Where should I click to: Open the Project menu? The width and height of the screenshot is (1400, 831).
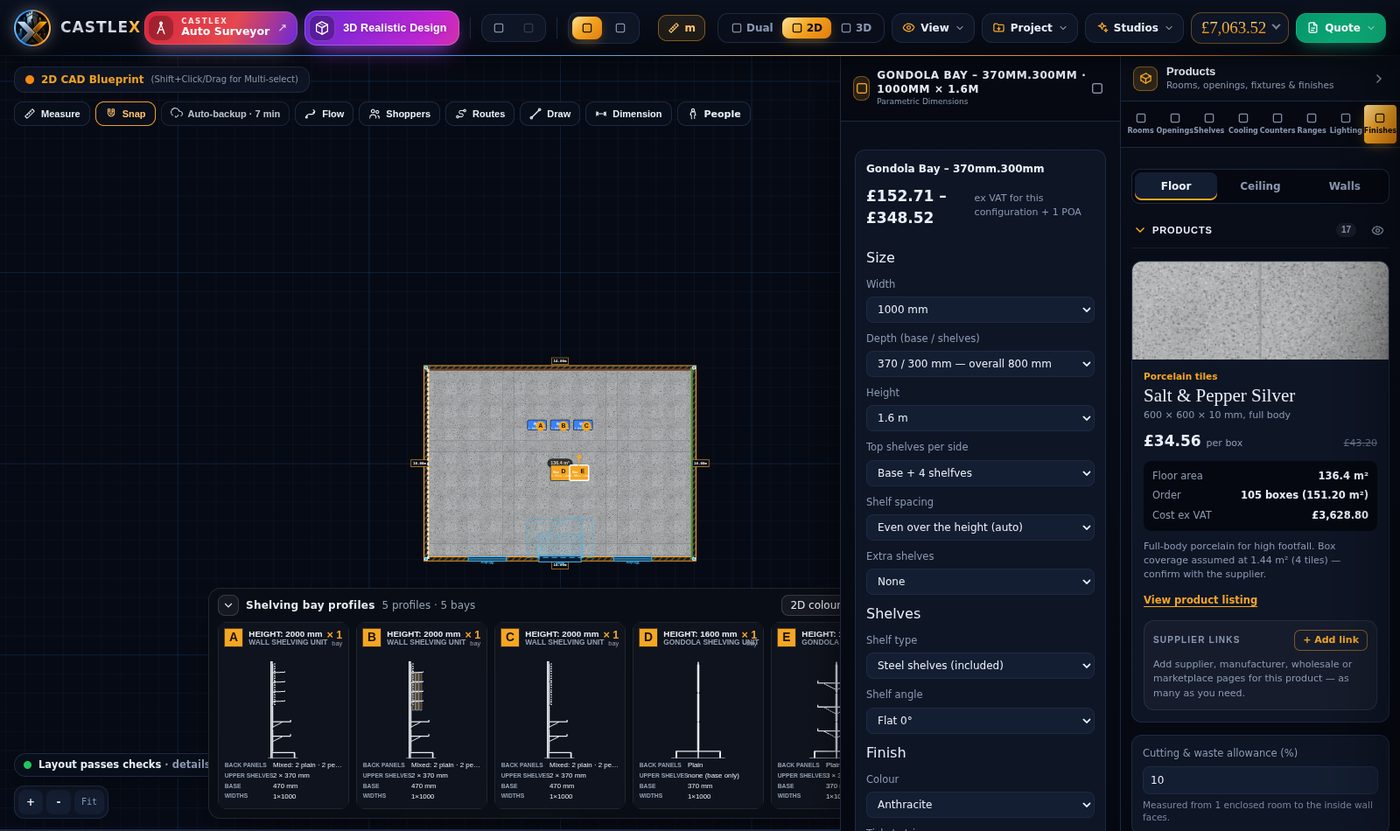1030,28
